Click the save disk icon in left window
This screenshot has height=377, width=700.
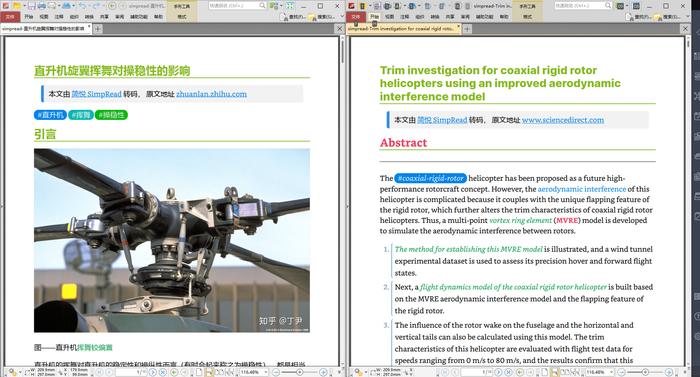pyautogui.click(x=32, y=6)
